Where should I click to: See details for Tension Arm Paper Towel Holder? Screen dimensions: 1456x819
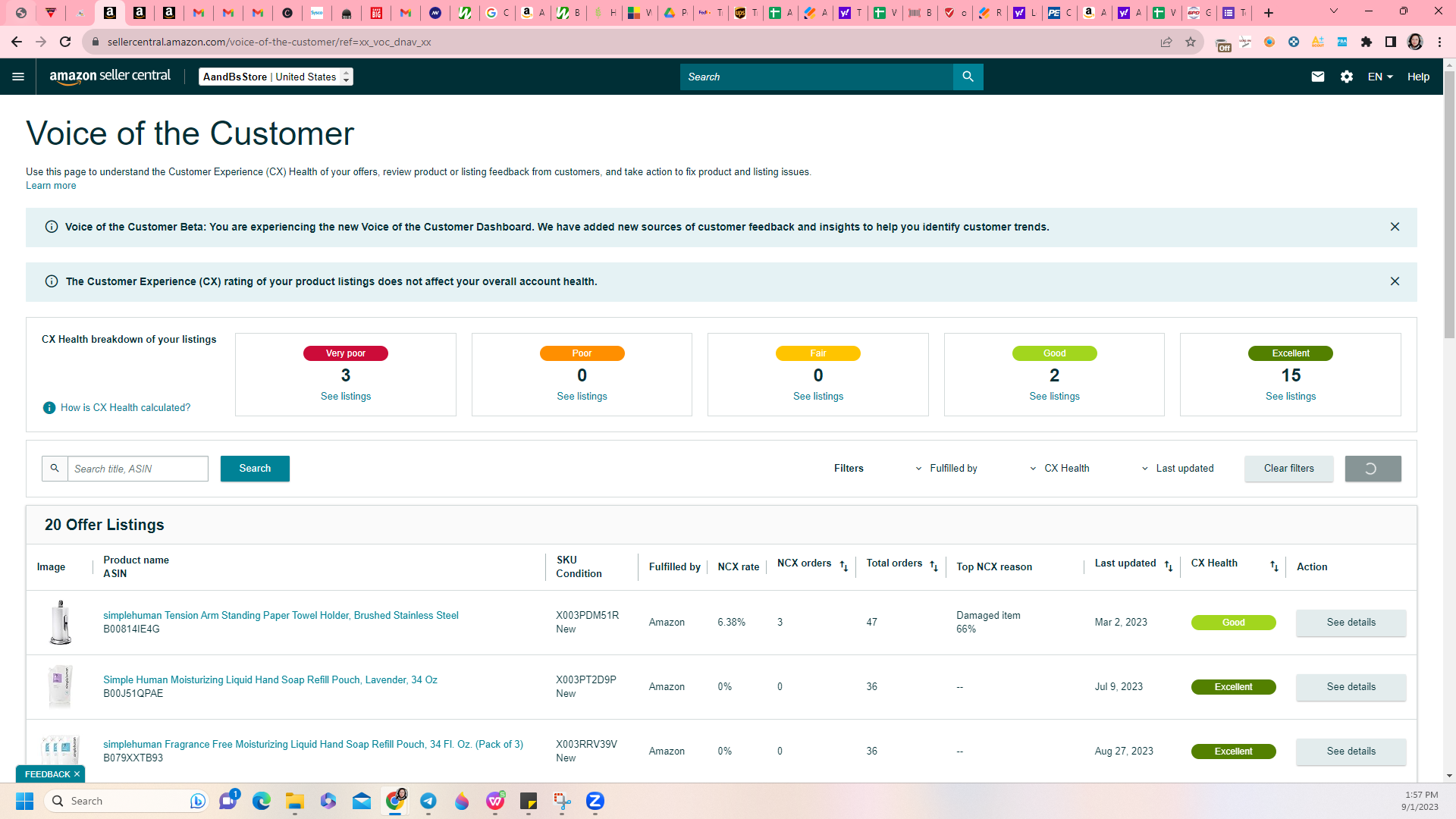tap(1351, 623)
